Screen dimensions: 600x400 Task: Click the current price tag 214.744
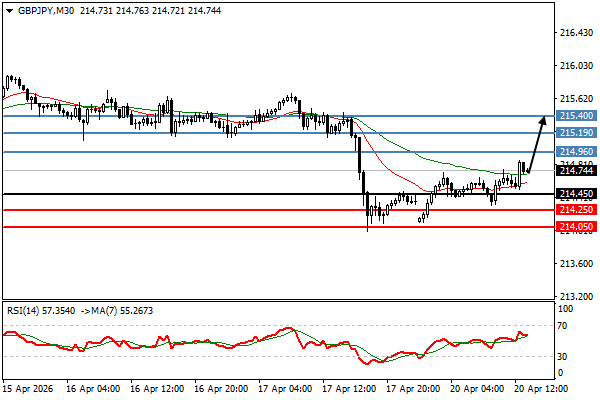pos(577,171)
